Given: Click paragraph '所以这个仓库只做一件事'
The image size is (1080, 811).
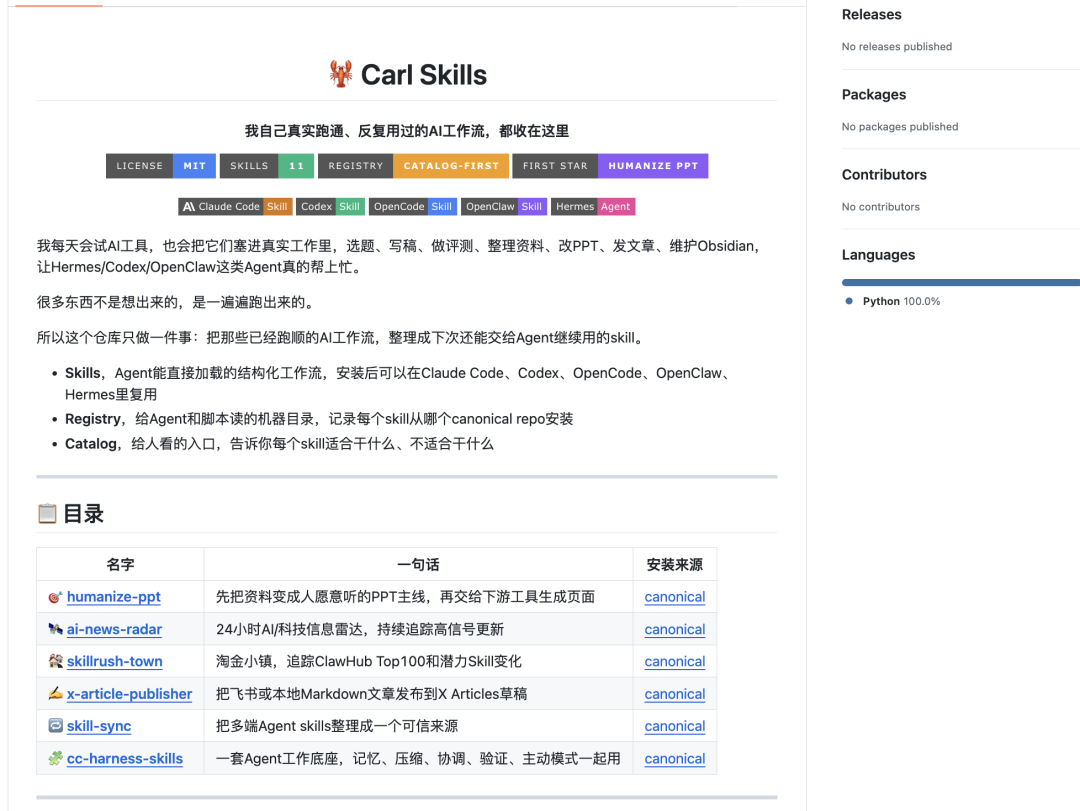Looking at the screenshot, I should 342,337.
